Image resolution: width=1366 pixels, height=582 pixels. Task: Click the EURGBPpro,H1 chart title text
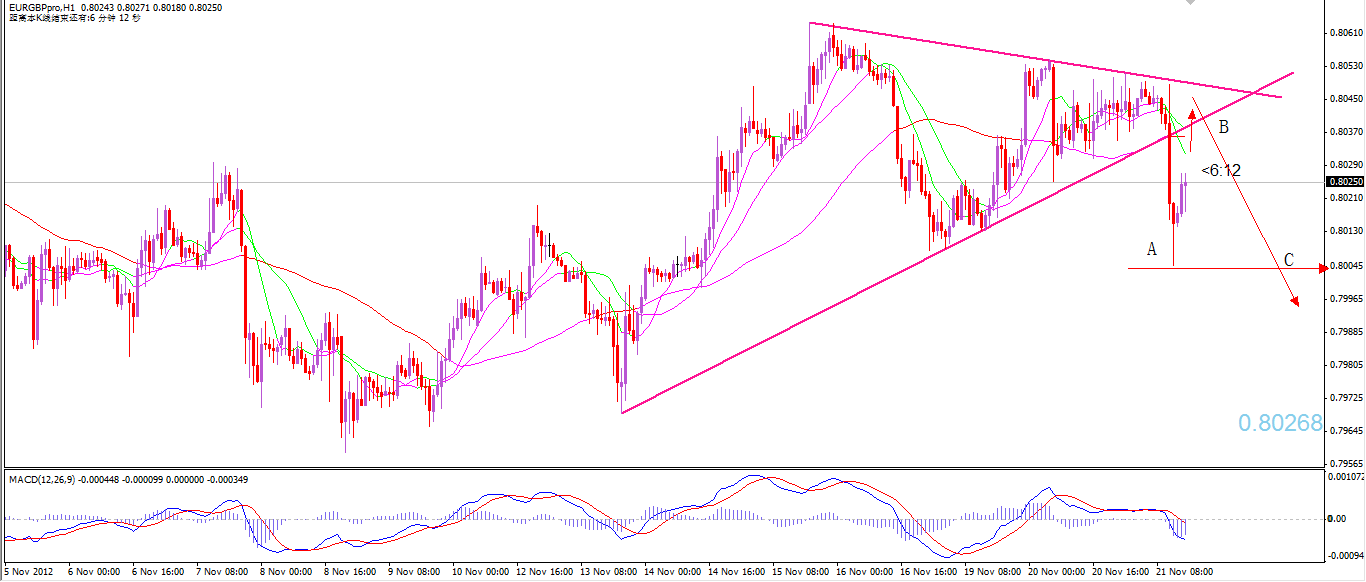(41, 6)
